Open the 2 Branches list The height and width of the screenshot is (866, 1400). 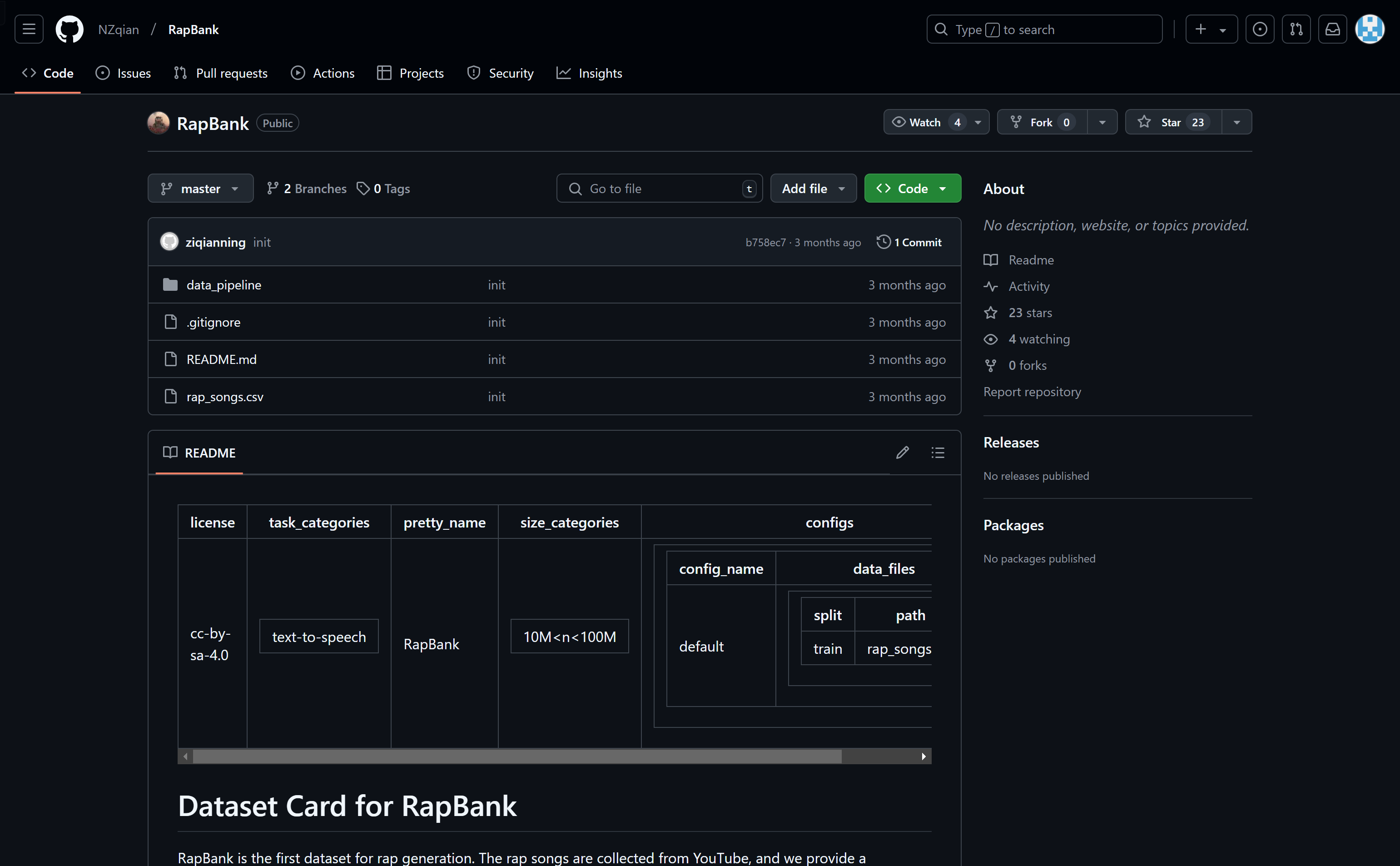(x=306, y=189)
